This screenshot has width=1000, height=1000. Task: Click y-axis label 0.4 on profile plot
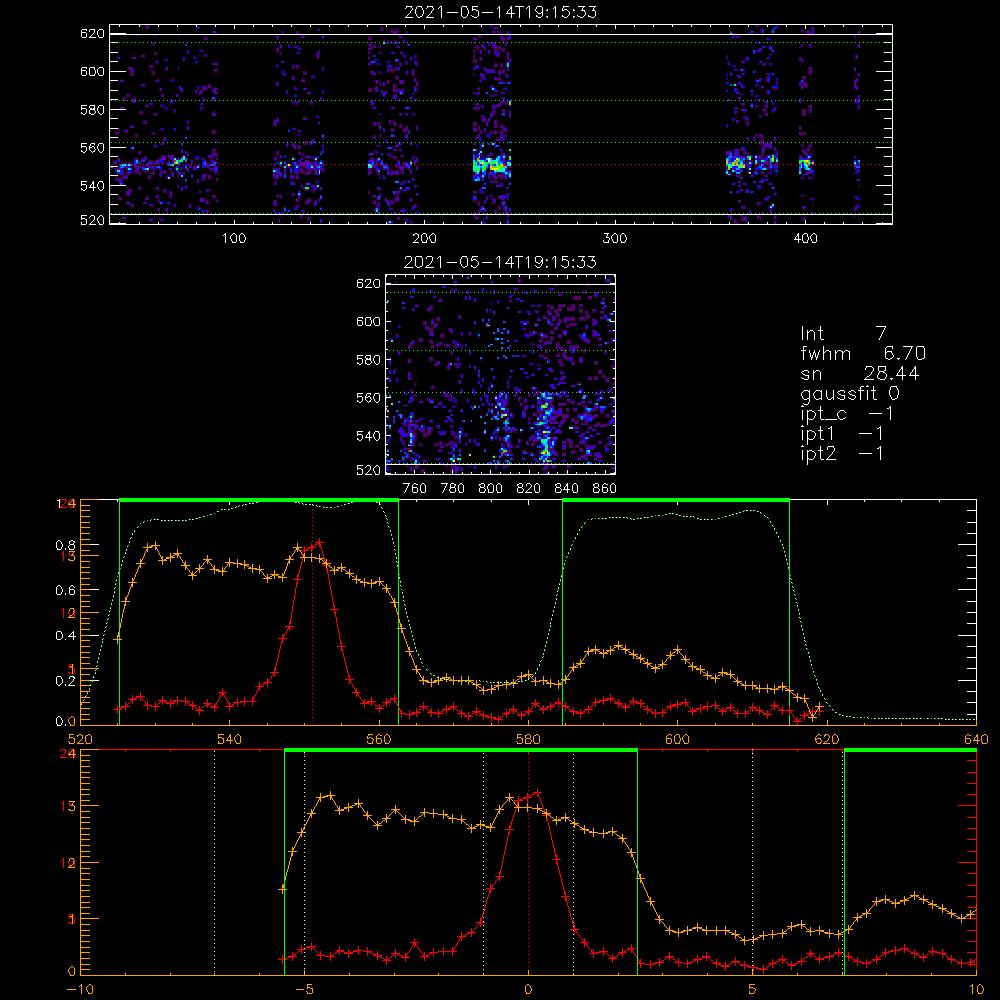(x=65, y=636)
